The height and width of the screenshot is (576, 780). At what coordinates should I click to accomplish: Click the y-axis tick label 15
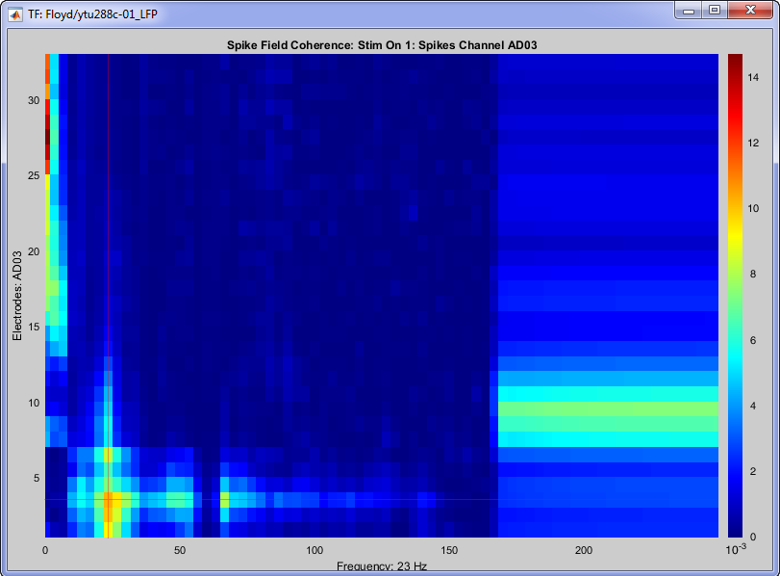coord(33,327)
